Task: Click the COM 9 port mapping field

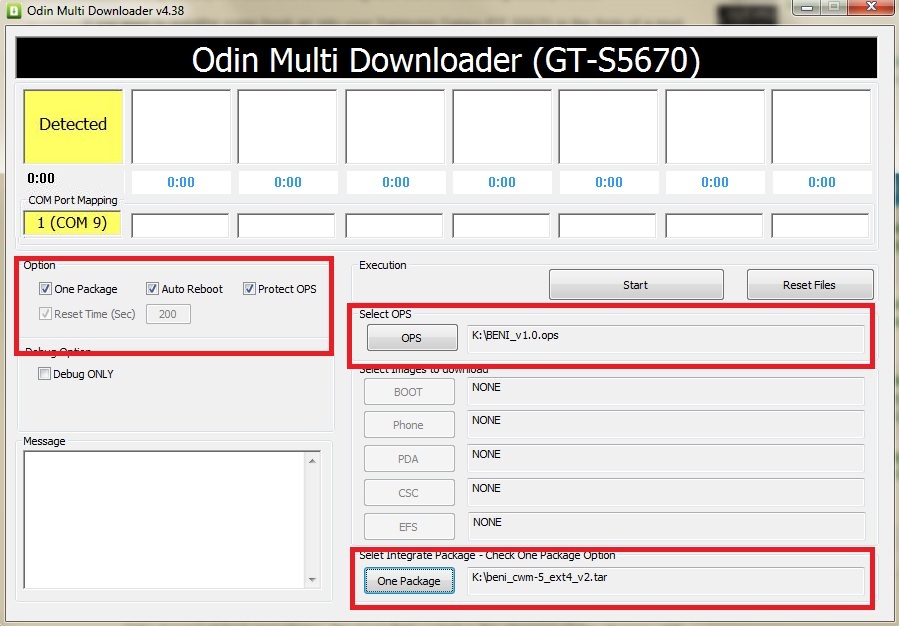Action: pos(72,223)
